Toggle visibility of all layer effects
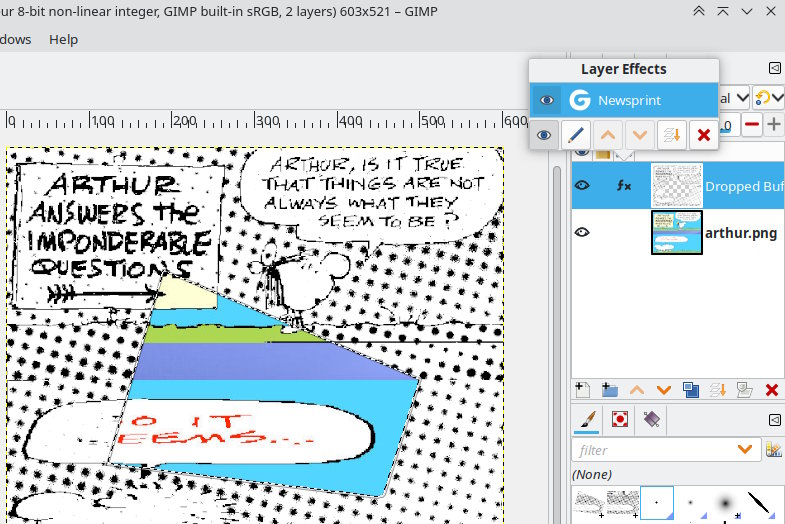Viewport: 785px width, 524px height. click(x=544, y=135)
